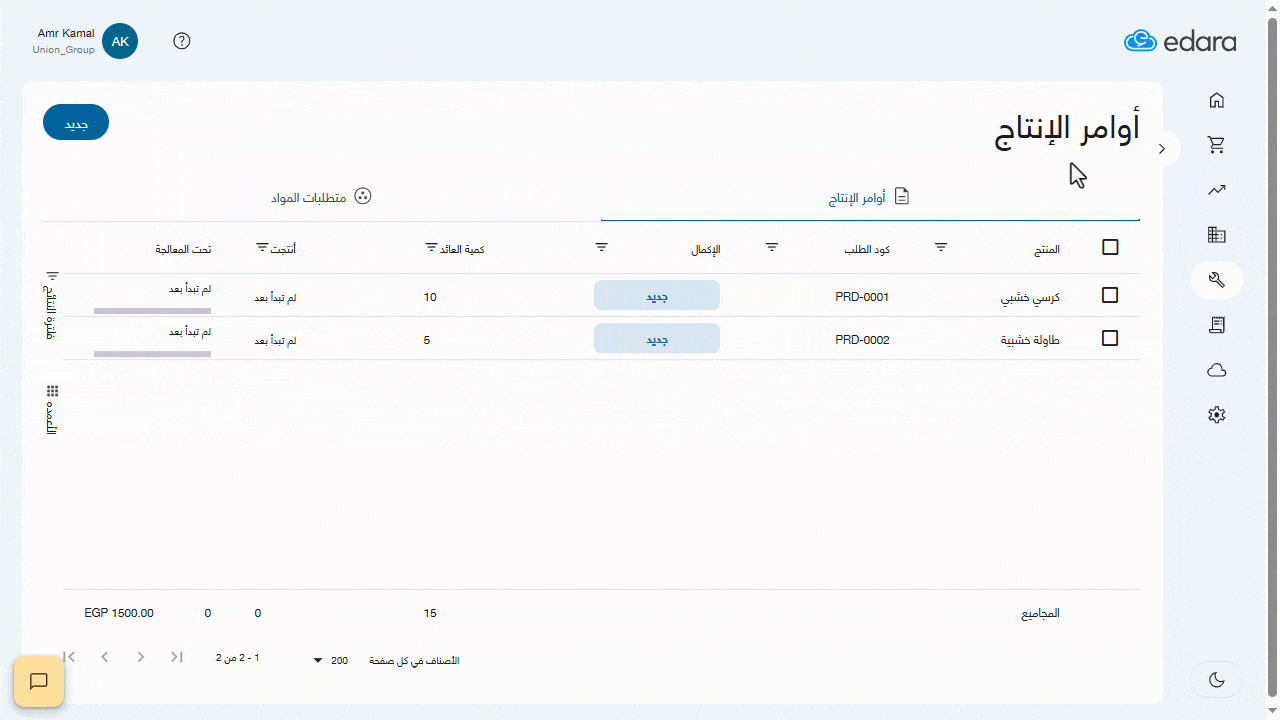Expand the sidebar with the chevron
The width and height of the screenshot is (1280, 720).
(x=1162, y=149)
